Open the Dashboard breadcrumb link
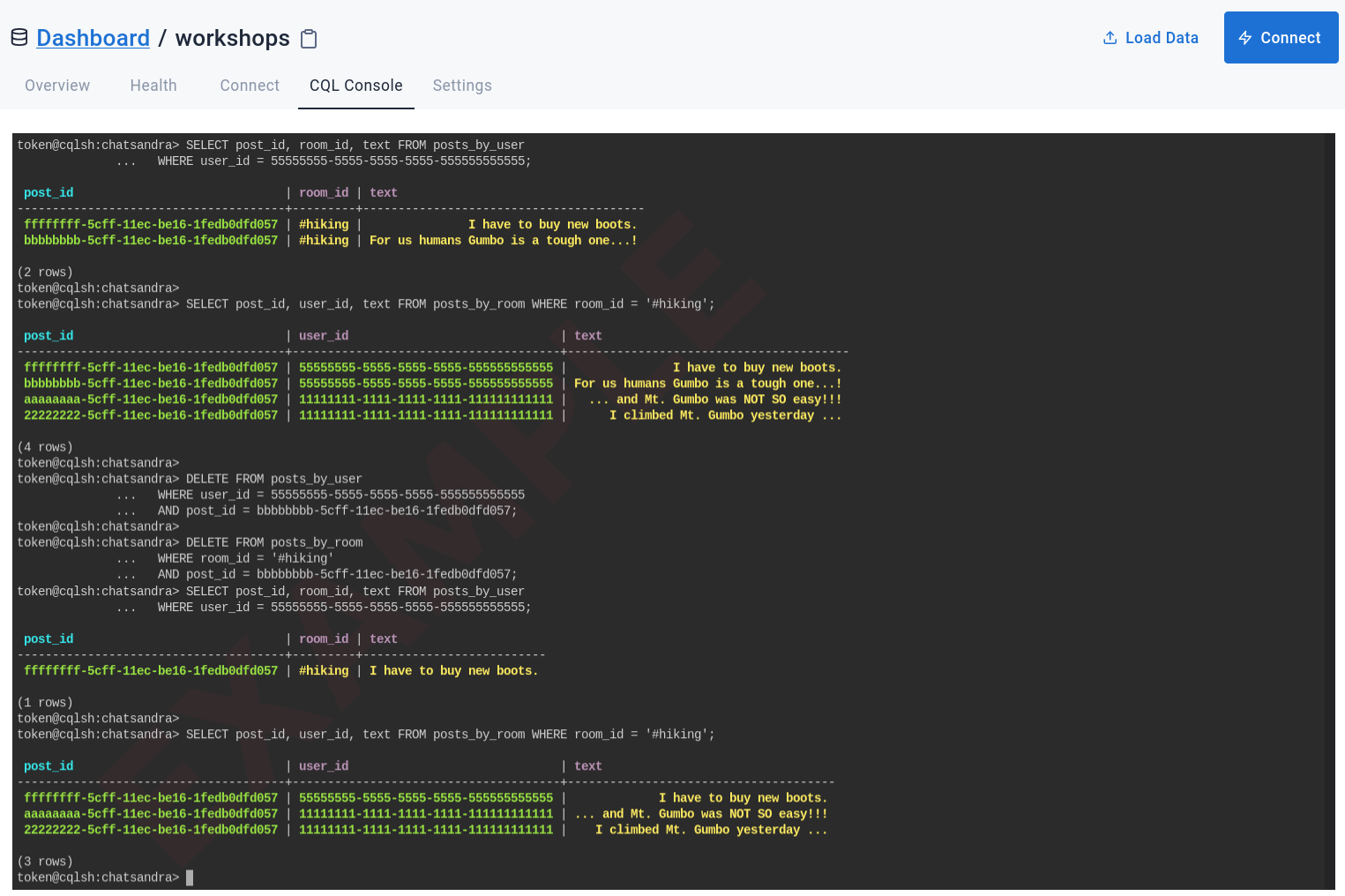The width and height of the screenshot is (1345, 896). point(93,38)
